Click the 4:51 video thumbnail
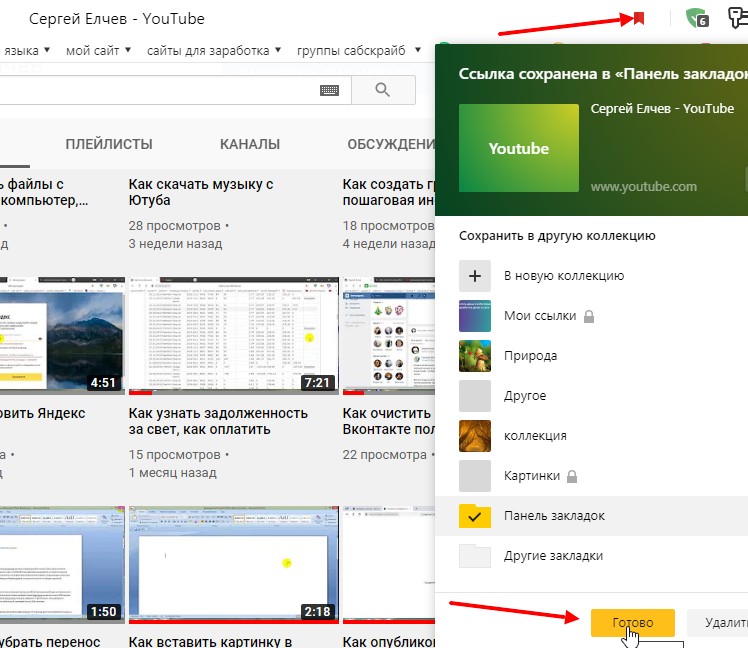 [x=62, y=336]
